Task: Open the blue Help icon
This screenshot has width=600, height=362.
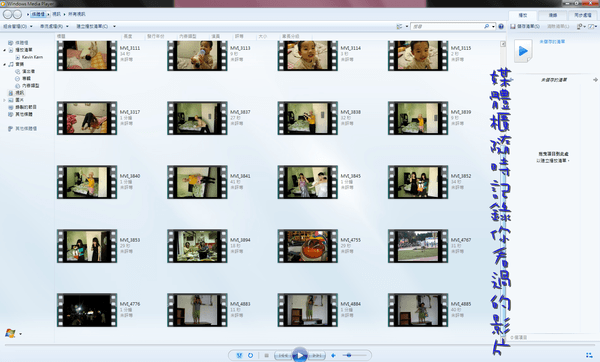Action: tap(501, 26)
